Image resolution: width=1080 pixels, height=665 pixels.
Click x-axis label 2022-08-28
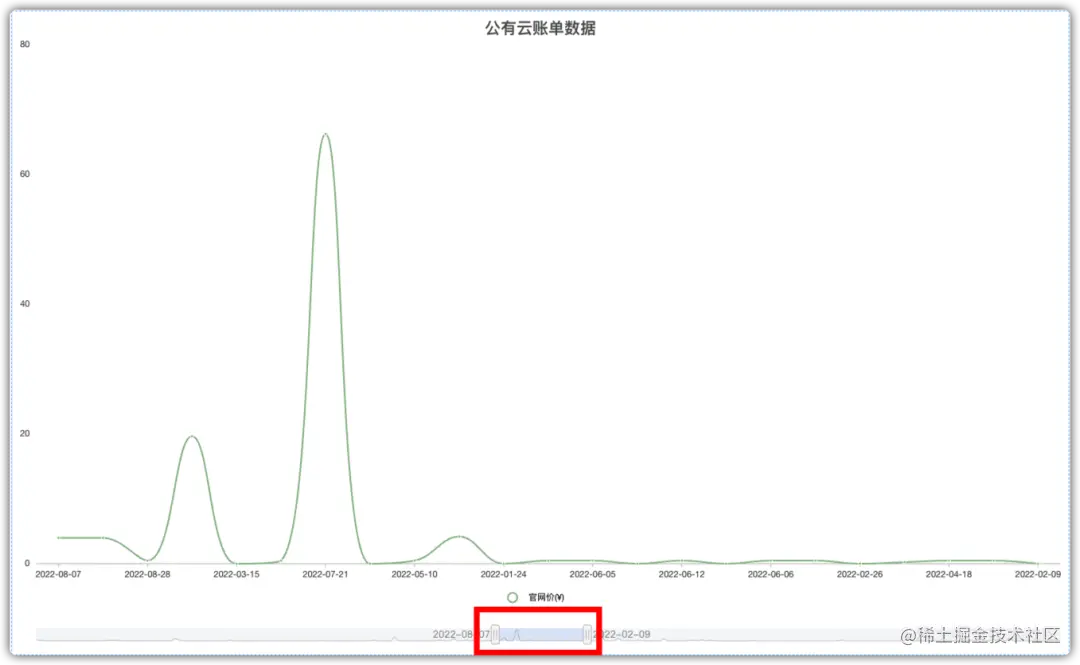coord(147,574)
